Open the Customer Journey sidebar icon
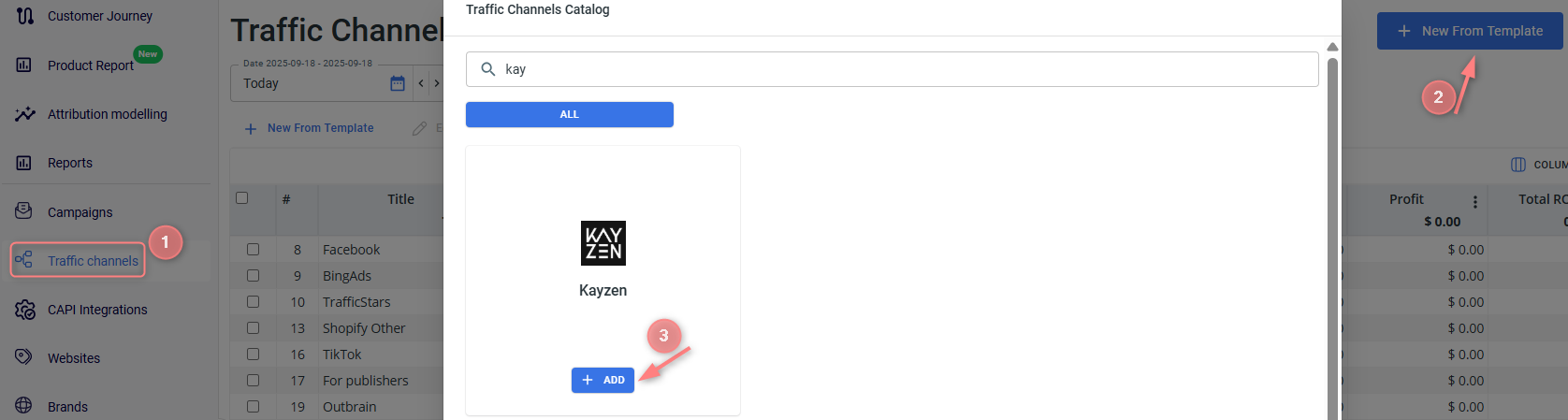This screenshot has width=1568, height=420. [25, 16]
